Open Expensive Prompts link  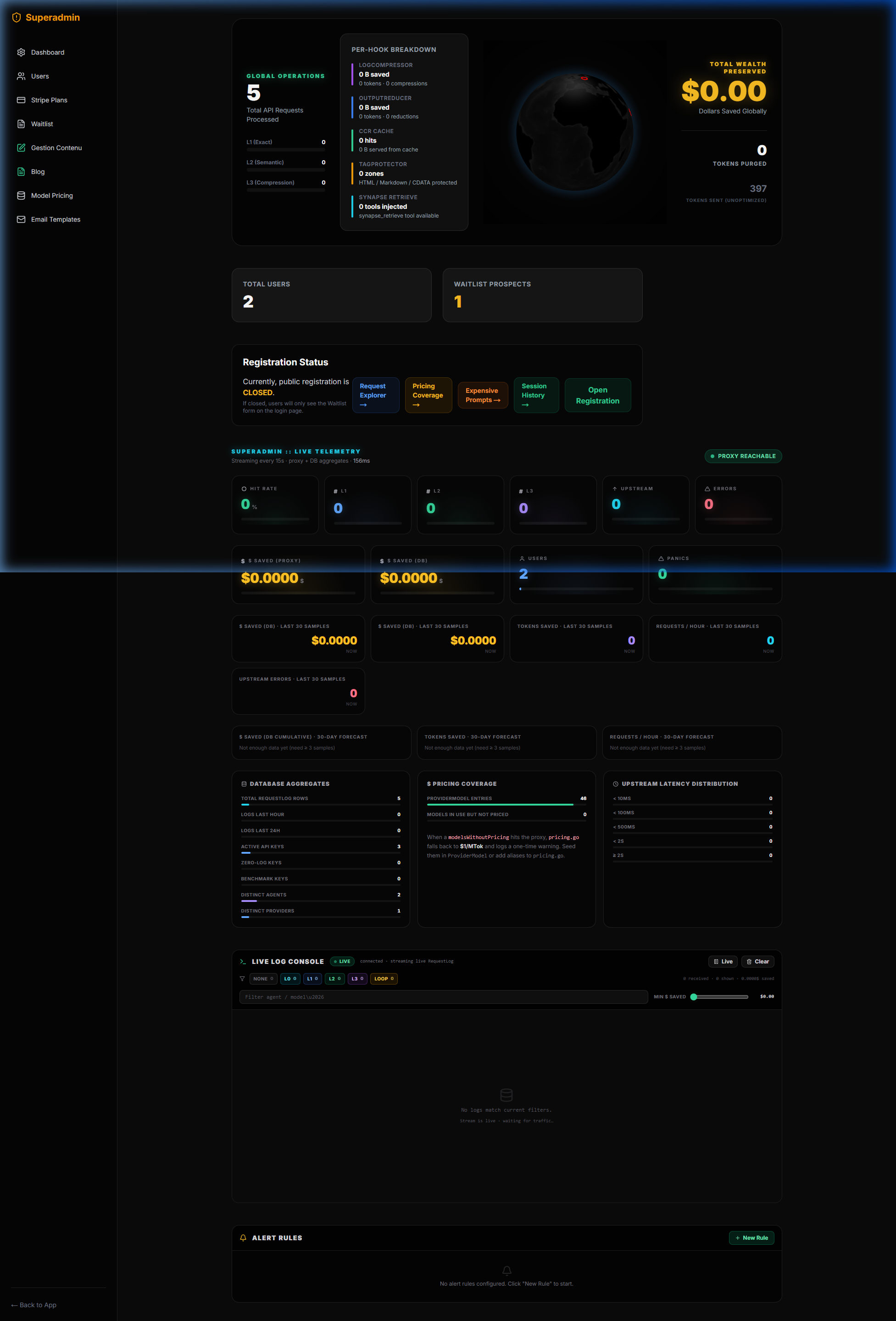[x=483, y=395]
